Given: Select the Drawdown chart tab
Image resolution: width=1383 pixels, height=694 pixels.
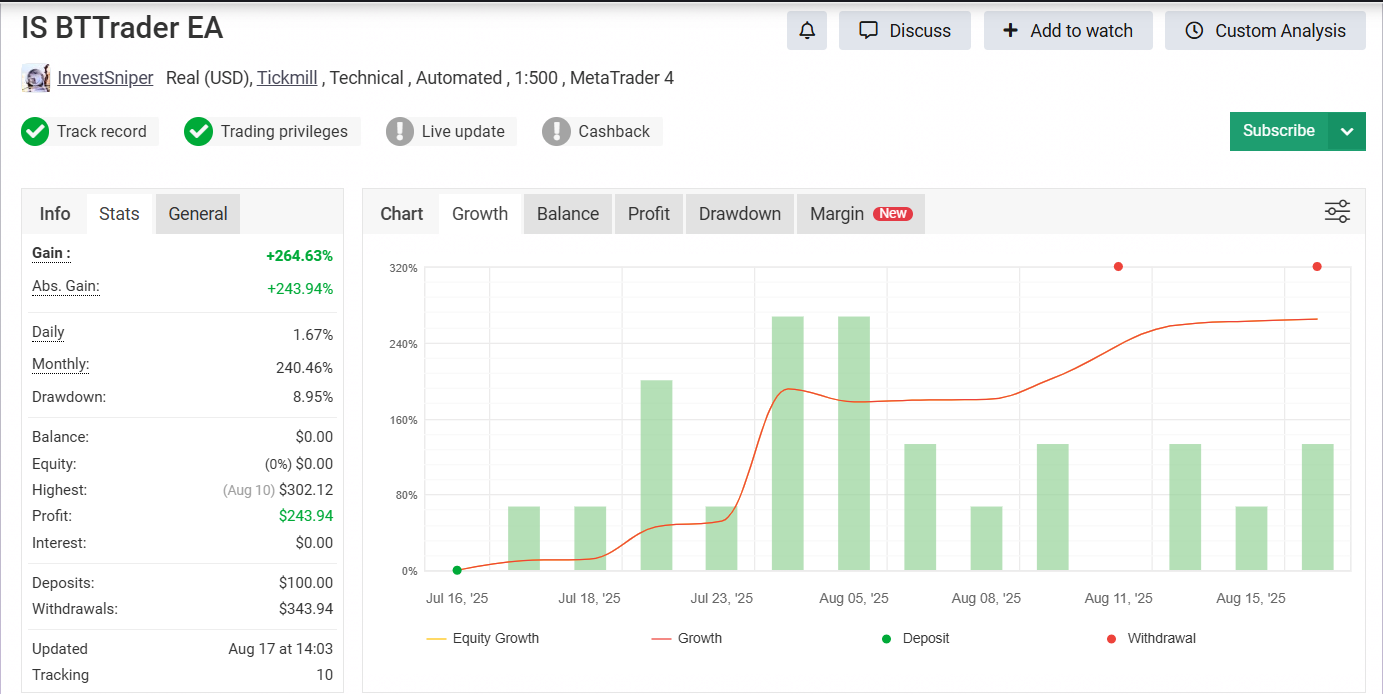Looking at the screenshot, I should coord(740,214).
